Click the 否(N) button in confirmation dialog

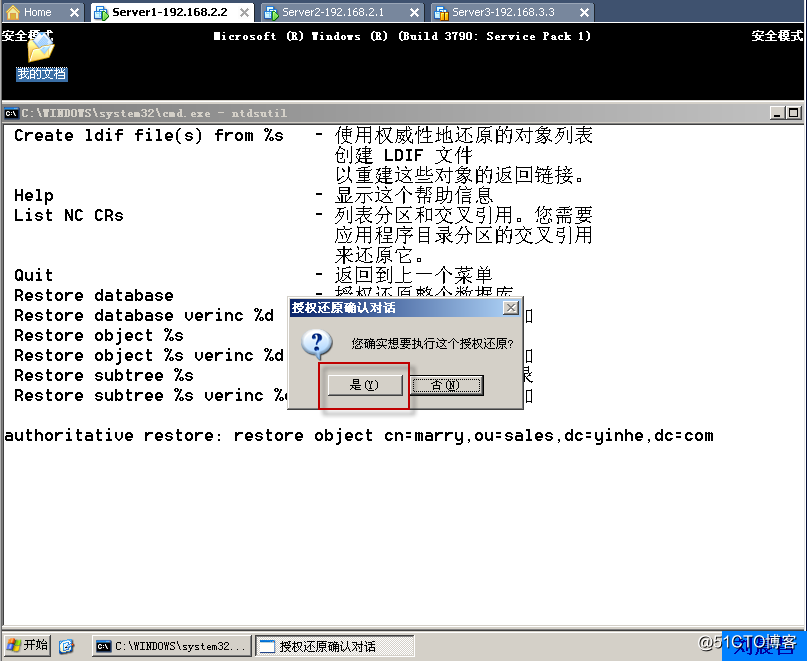pos(446,385)
